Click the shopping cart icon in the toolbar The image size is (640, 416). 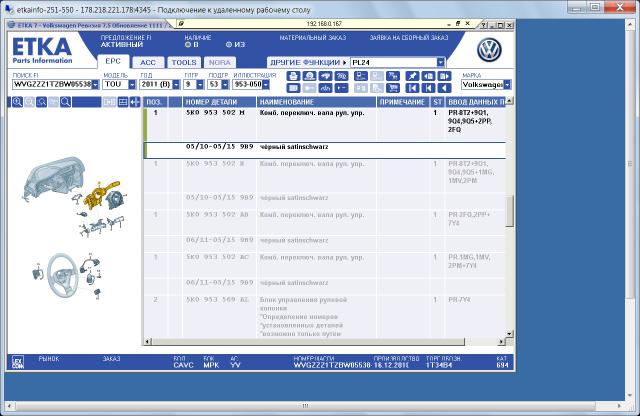[393, 88]
